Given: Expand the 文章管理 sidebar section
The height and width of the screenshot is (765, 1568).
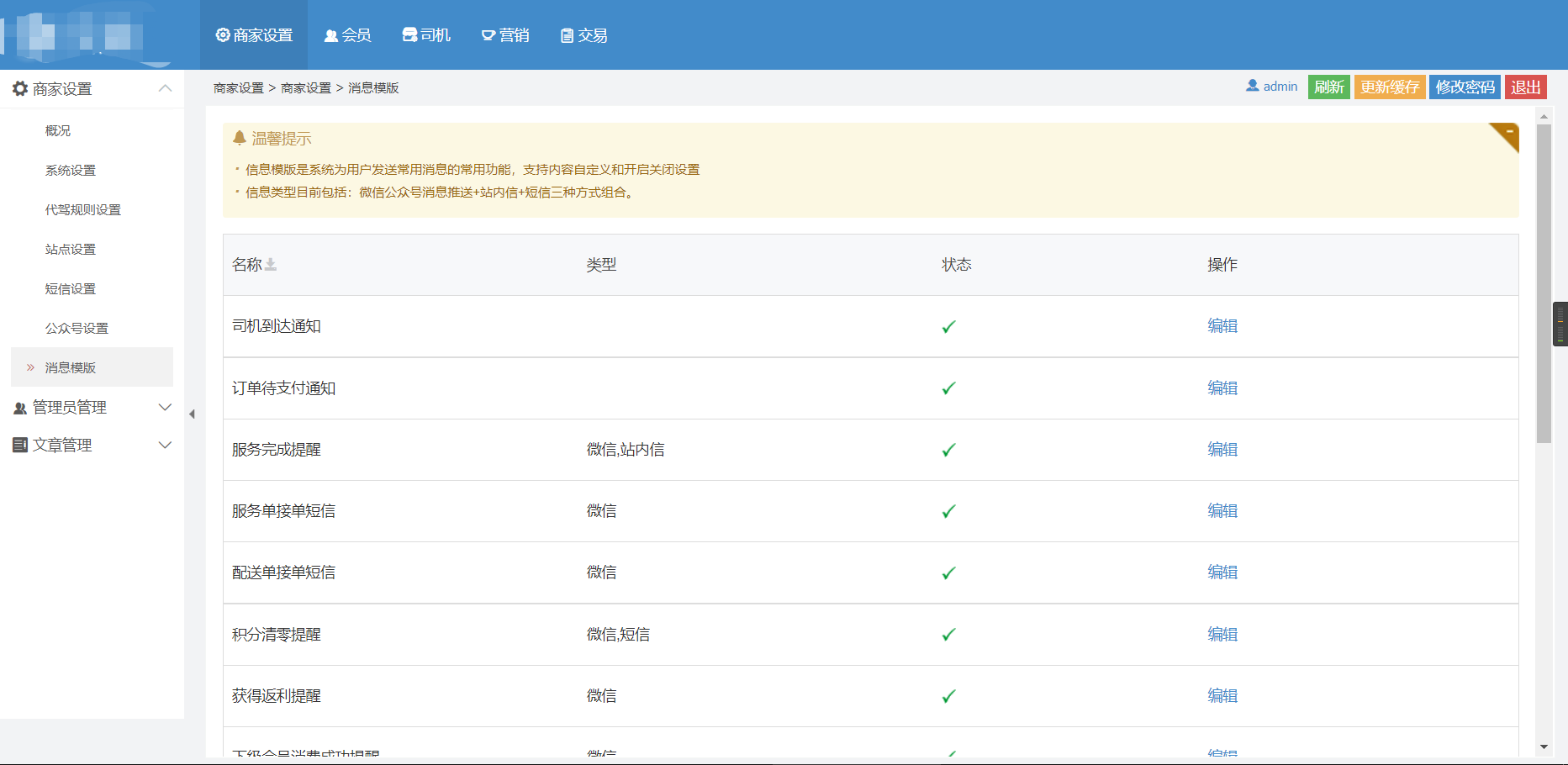Looking at the screenshot, I should [x=165, y=445].
